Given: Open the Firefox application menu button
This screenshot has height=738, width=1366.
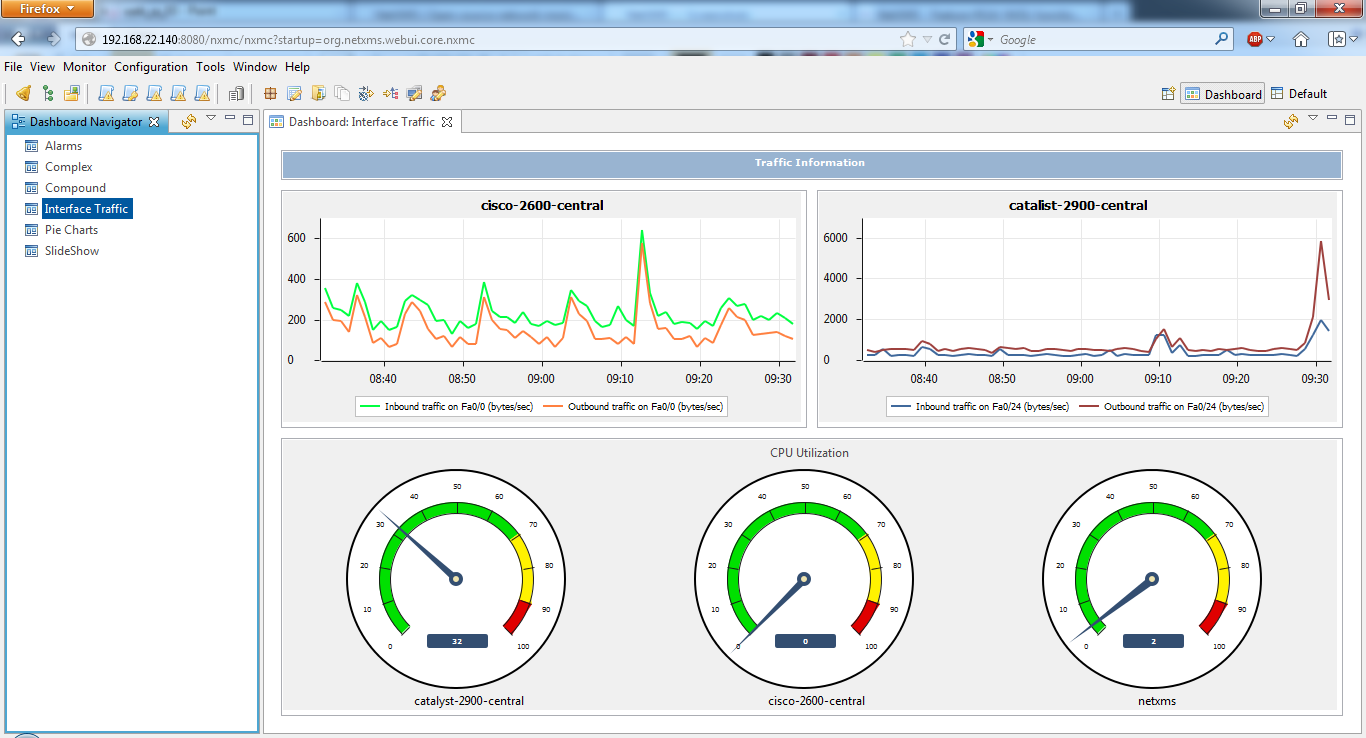Looking at the screenshot, I should pyautogui.click(x=48, y=9).
